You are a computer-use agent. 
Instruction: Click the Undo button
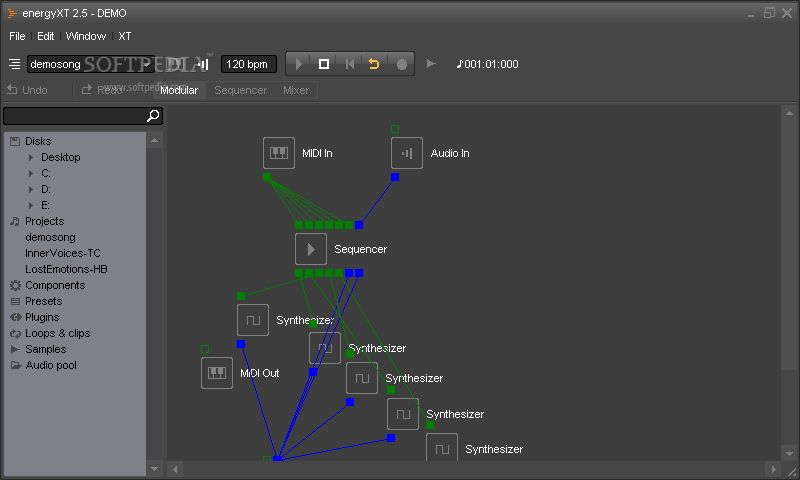pos(27,90)
